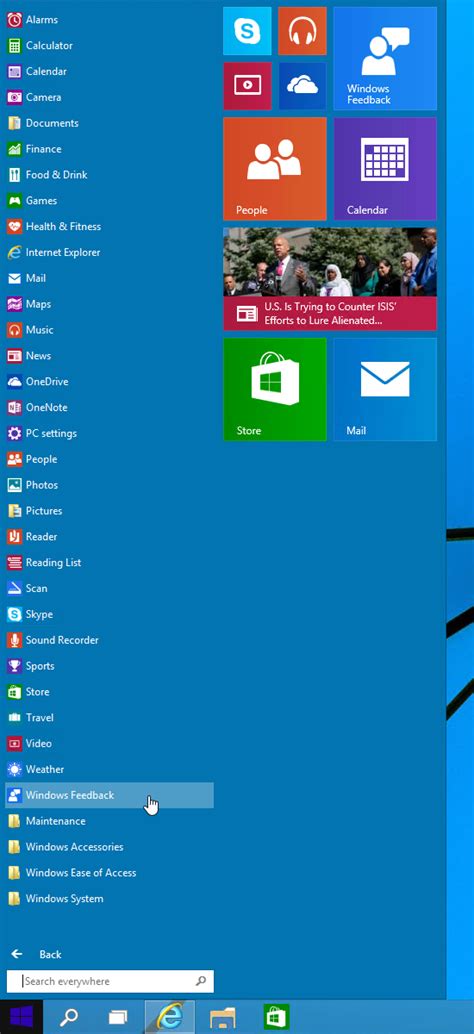Select Store in the apps list

109,692
